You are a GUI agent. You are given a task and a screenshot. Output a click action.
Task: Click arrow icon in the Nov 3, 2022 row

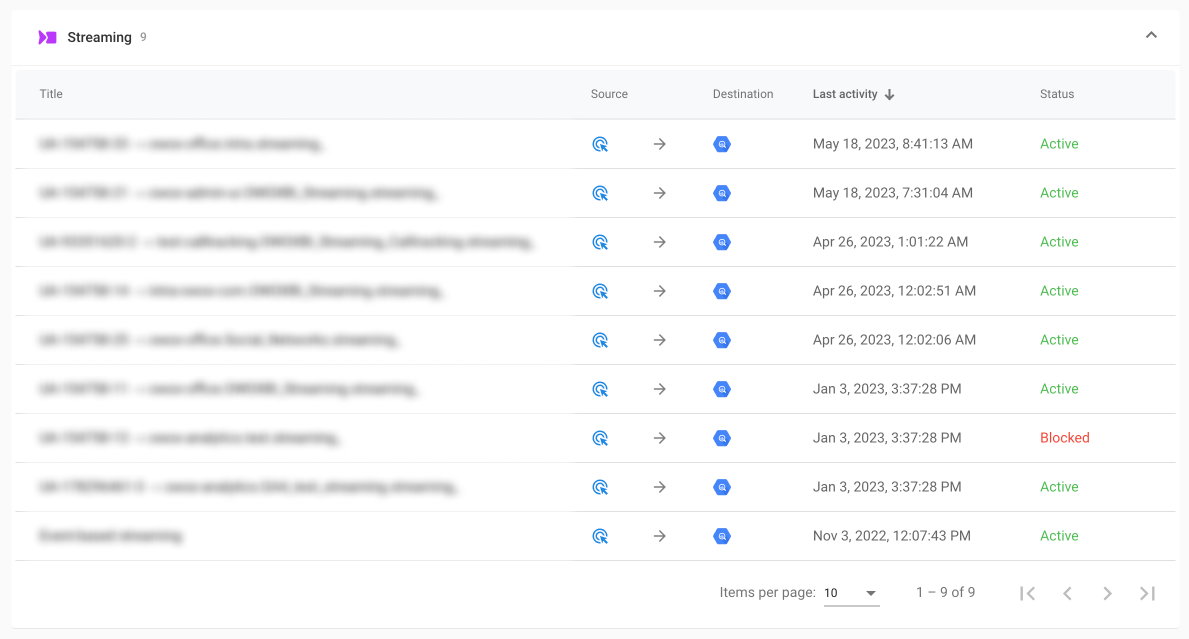pos(660,536)
